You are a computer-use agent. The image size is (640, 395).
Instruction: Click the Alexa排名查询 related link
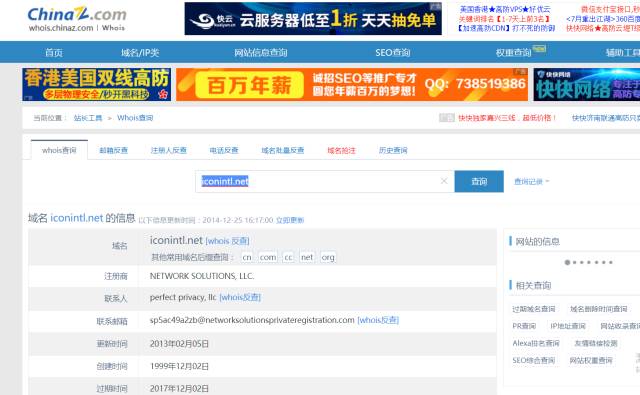(x=536, y=343)
